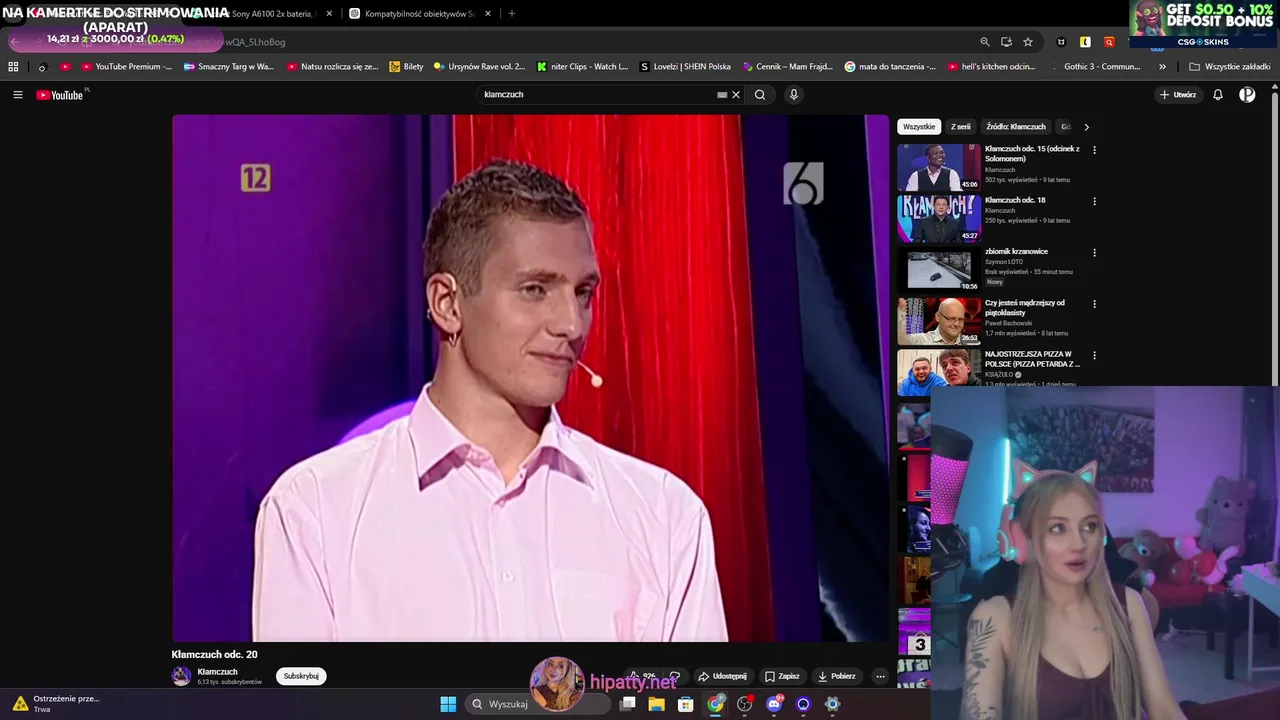Viewport: 1280px width, 720px height.
Task: Open the 'Smaczny Targ w Wa...' bookmark
Action: click(x=228, y=67)
